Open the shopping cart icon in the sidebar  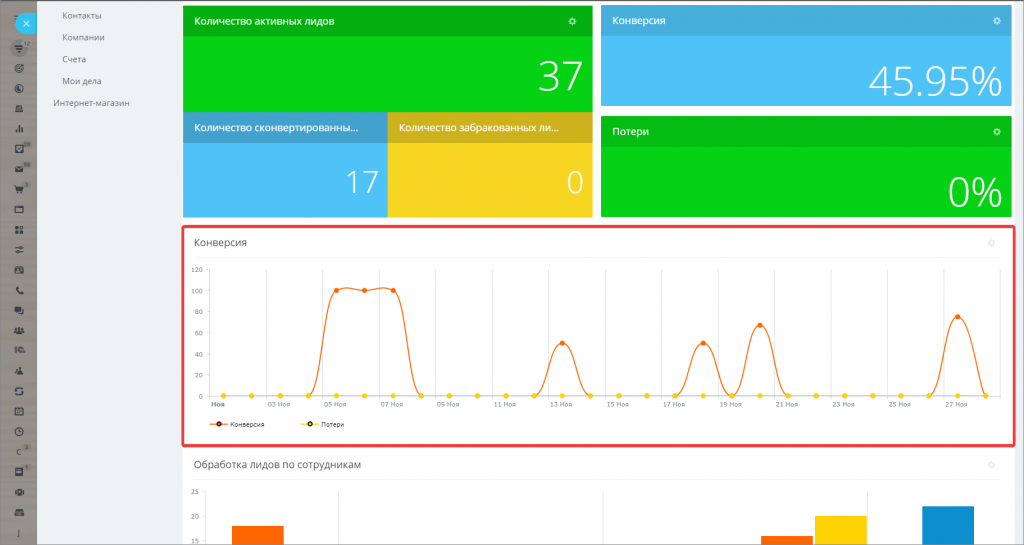19,189
